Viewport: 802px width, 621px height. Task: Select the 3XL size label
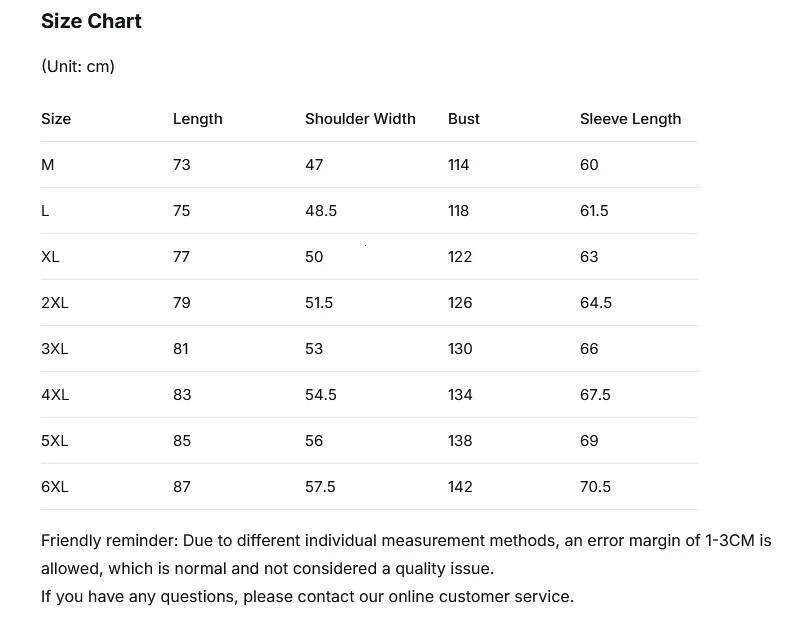[55, 349]
